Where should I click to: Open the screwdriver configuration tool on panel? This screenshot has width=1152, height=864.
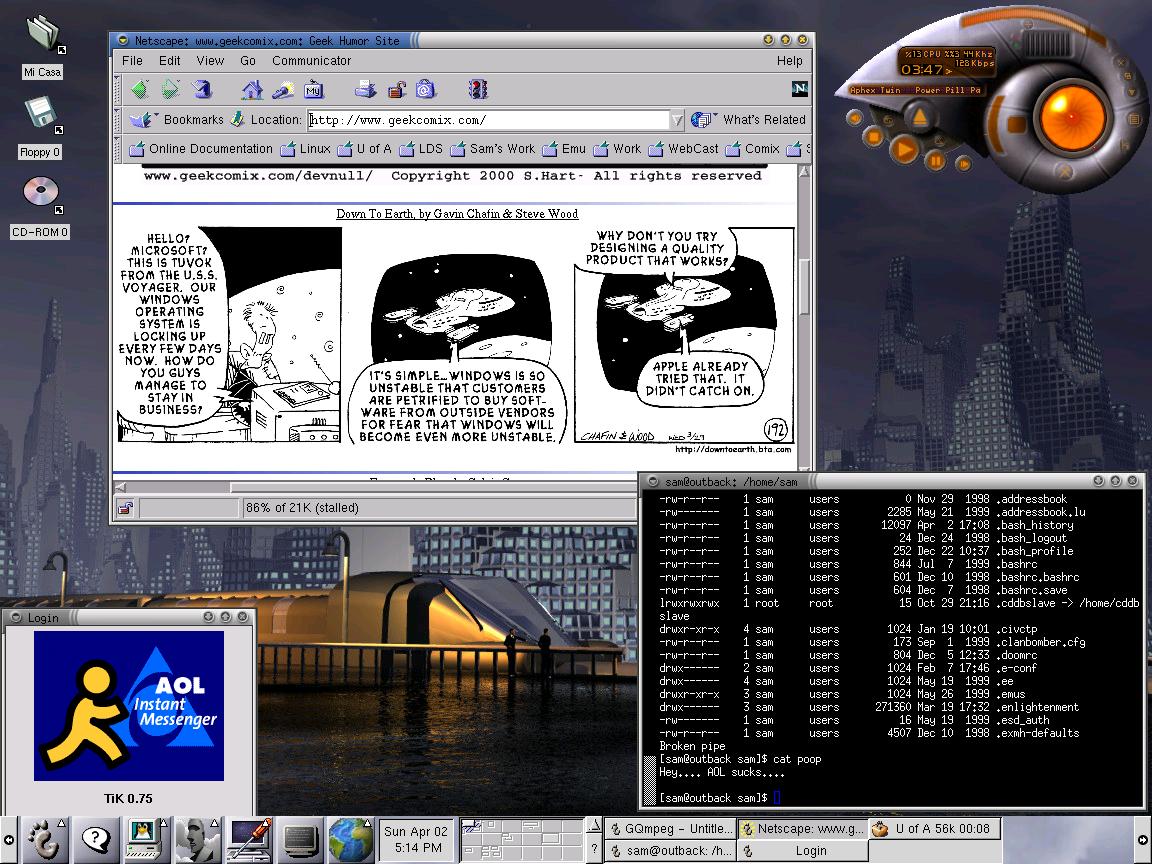249,839
